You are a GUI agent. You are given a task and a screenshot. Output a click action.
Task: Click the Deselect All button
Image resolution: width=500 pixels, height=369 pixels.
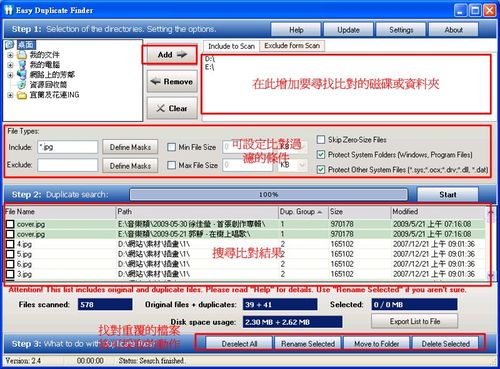(x=239, y=344)
